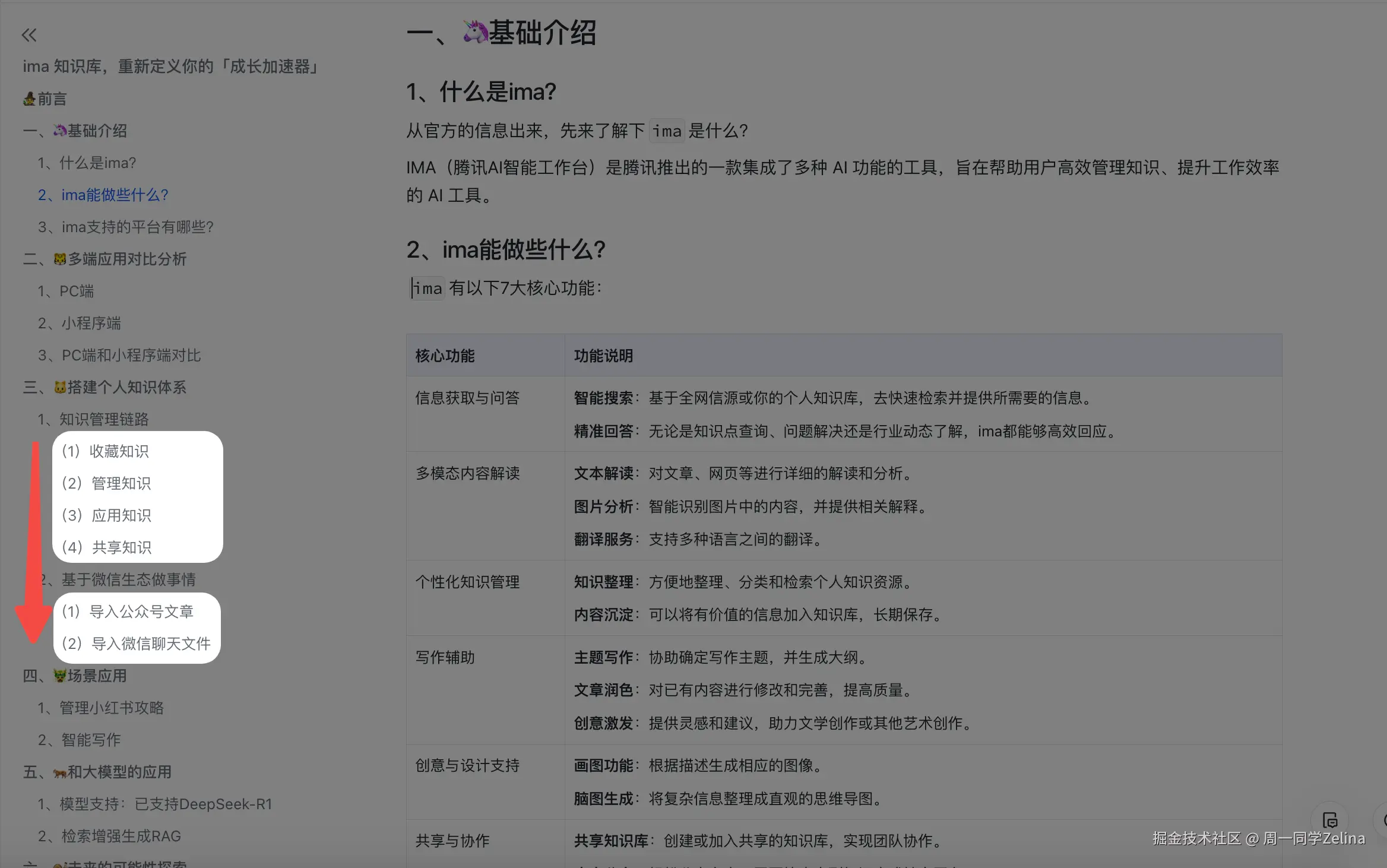
Task: Click the bold term 共享知识库
Action: (611, 841)
